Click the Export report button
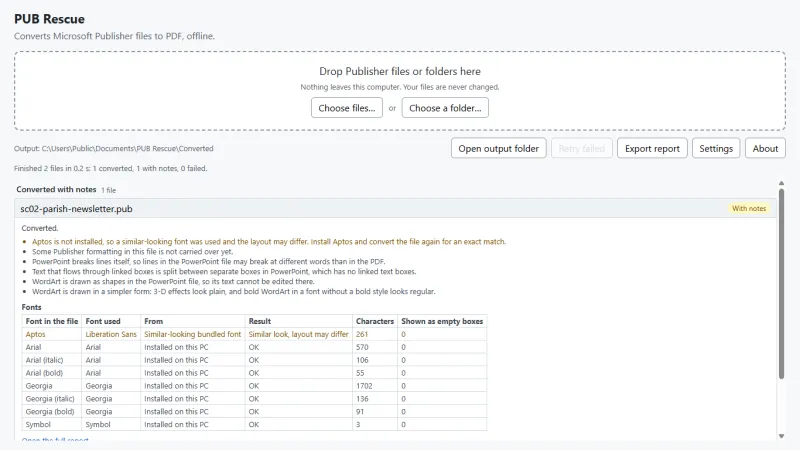 click(652, 148)
